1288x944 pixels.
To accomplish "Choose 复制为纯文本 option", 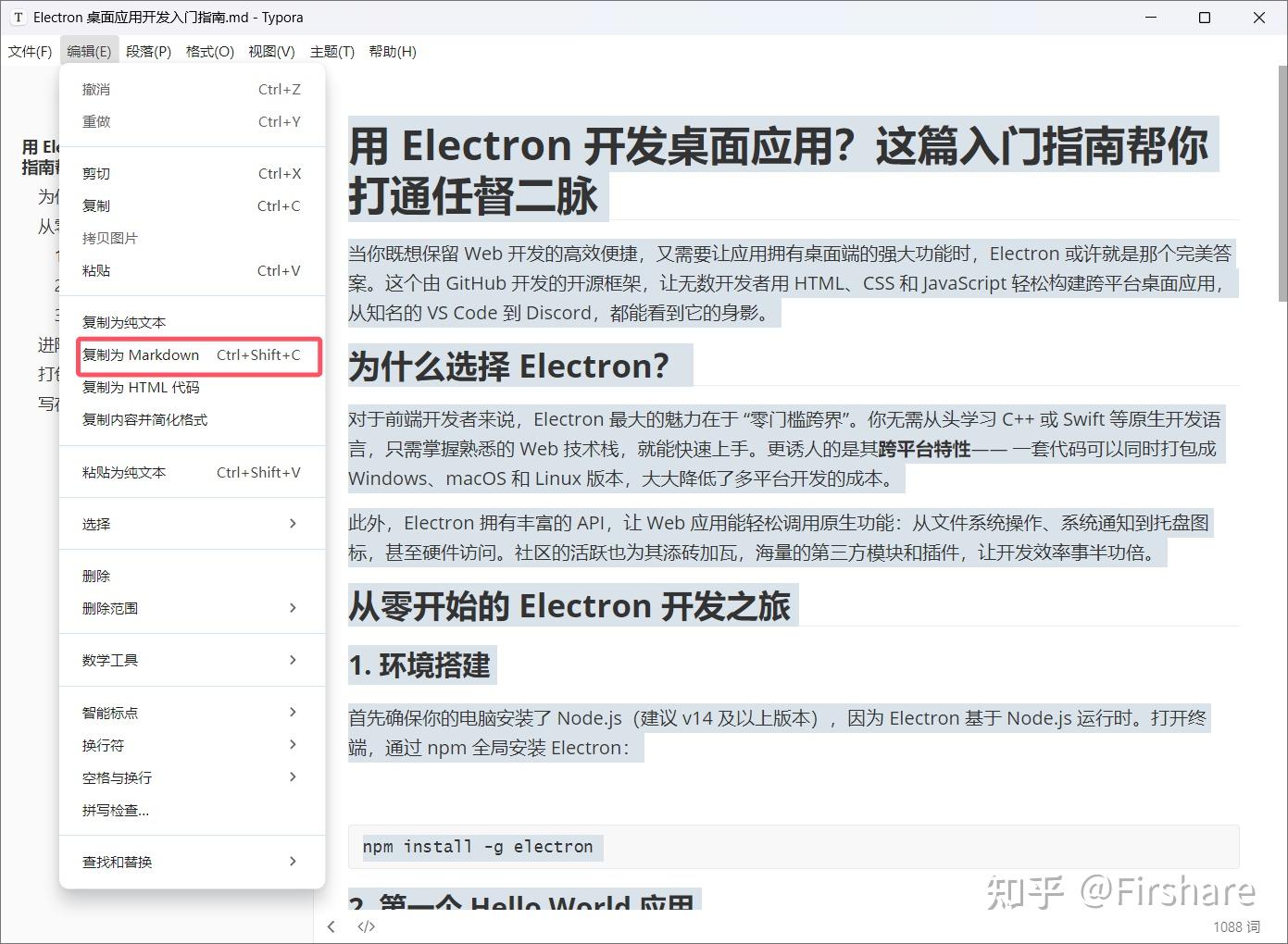I will pyautogui.click(x=192, y=323).
